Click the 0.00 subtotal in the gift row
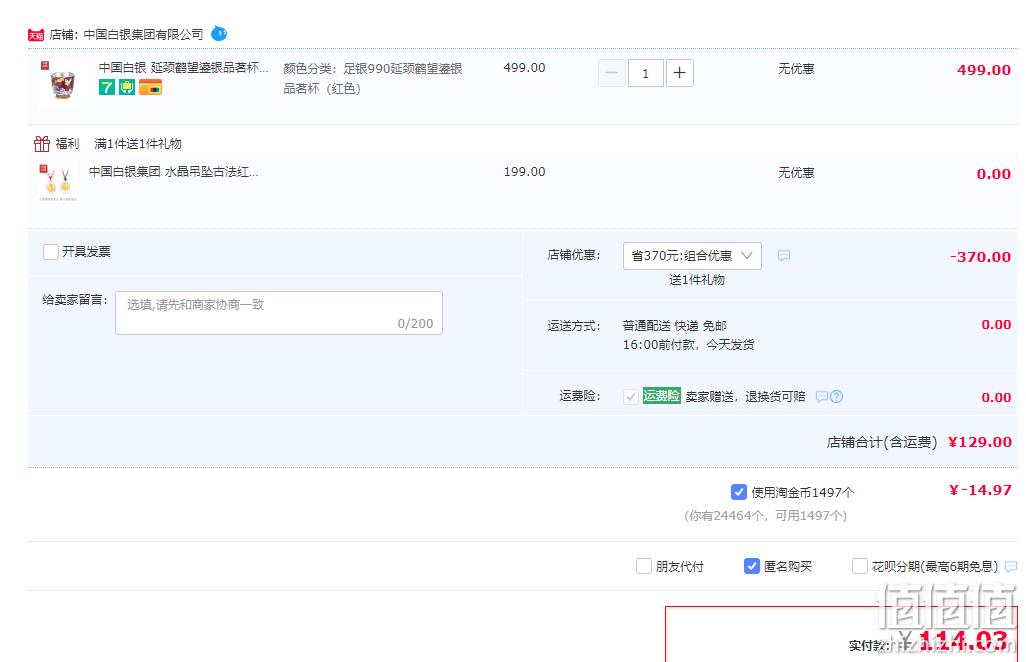The height and width of the screenshot is (662, 1026). click(x=993, y=174)
